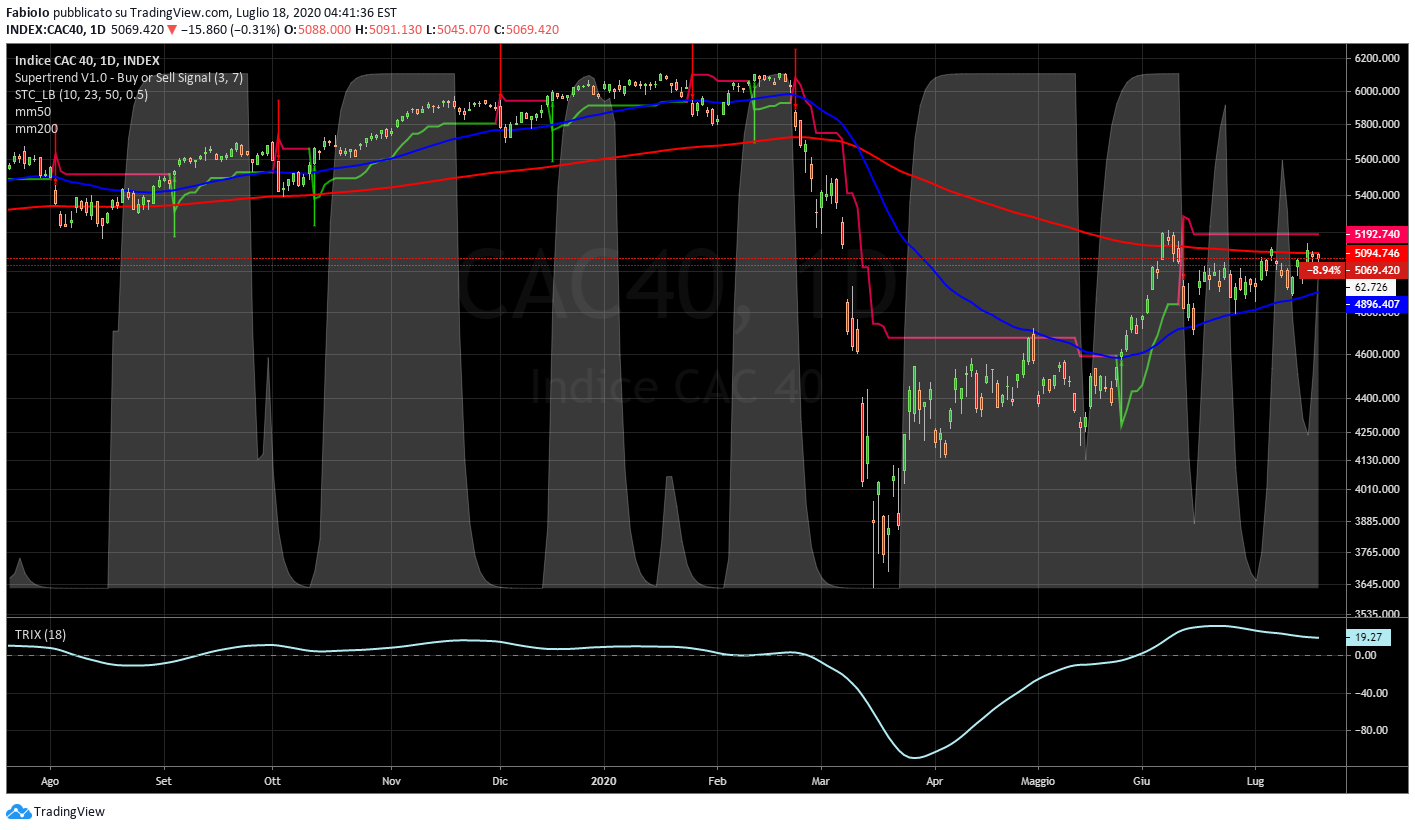Click the 4010.000 price axis value
This screenshot has height=830, width=1415.
1376,489
